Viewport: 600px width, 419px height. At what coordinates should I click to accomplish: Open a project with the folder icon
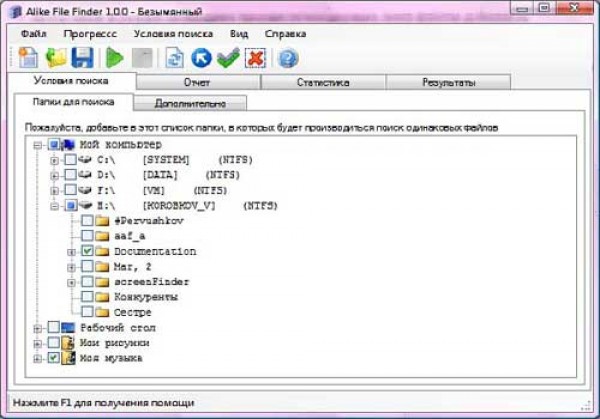(56, 58)
